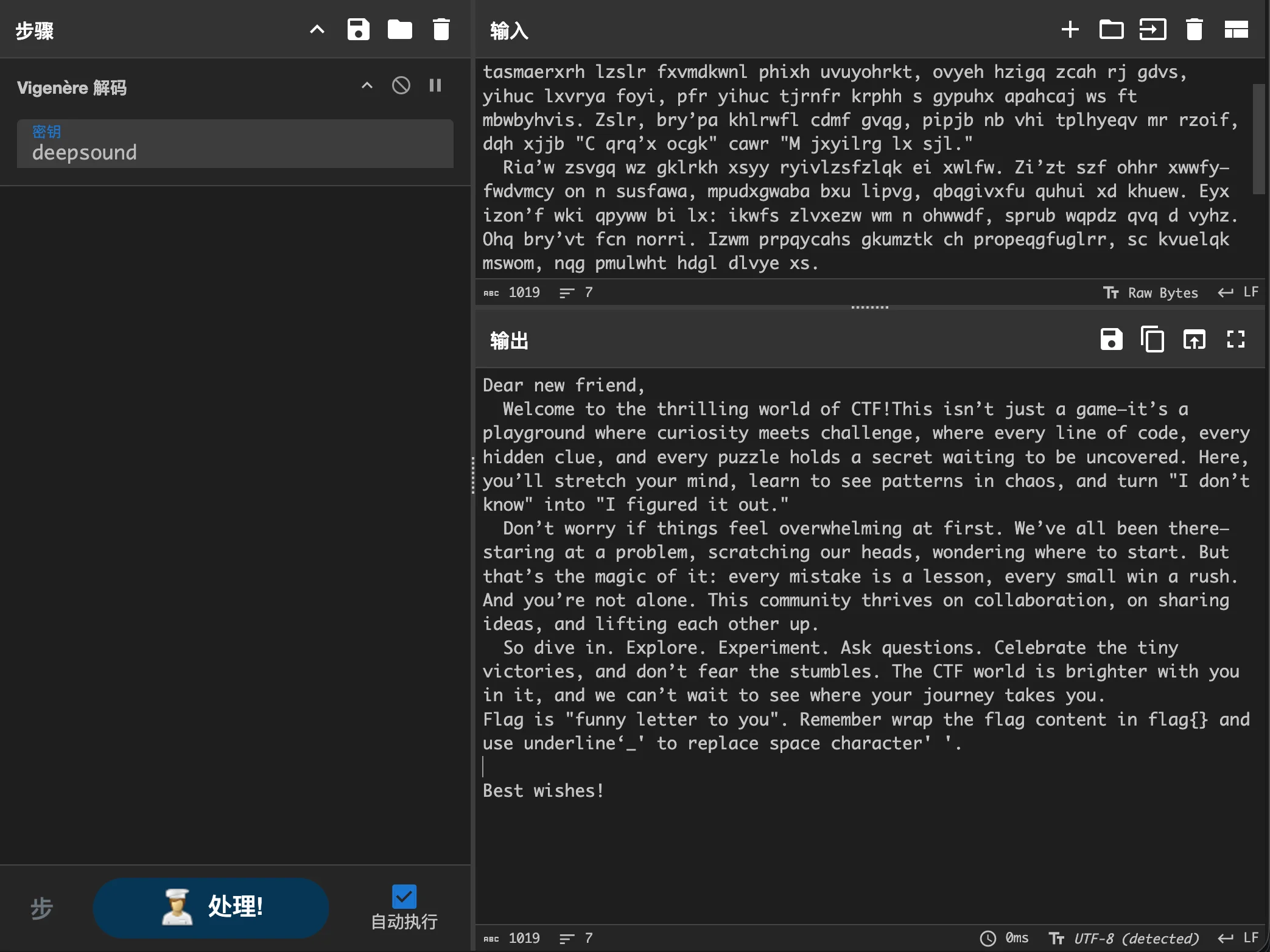
Task: Set a breakpoint on the Vigenère decode operation
Action: [x=435, y=86]
